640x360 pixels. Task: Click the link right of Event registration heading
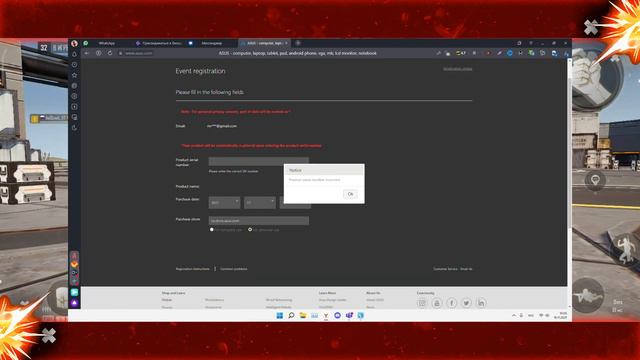coord(458,69)
